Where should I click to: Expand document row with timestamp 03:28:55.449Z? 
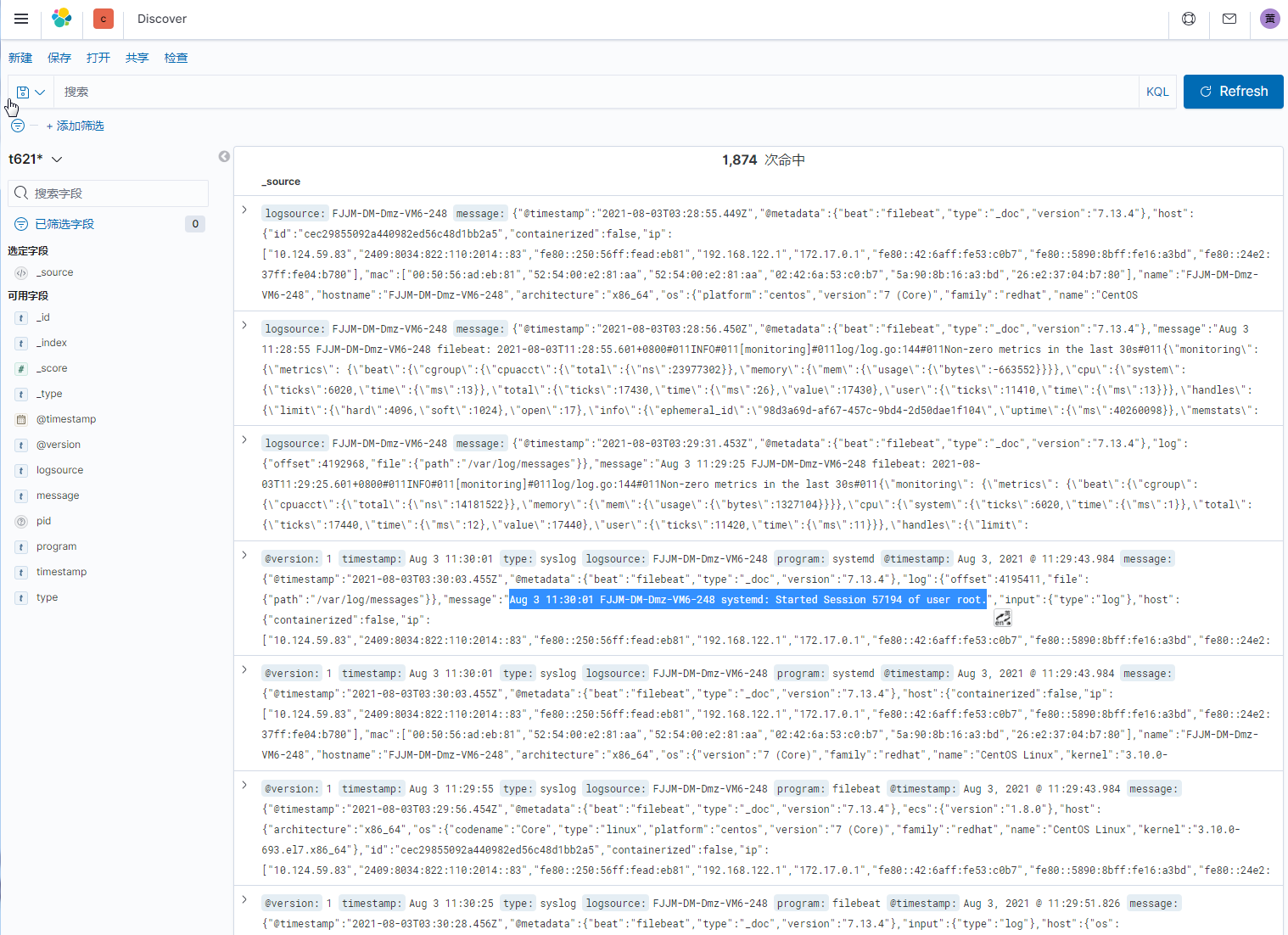coord(244,210)
